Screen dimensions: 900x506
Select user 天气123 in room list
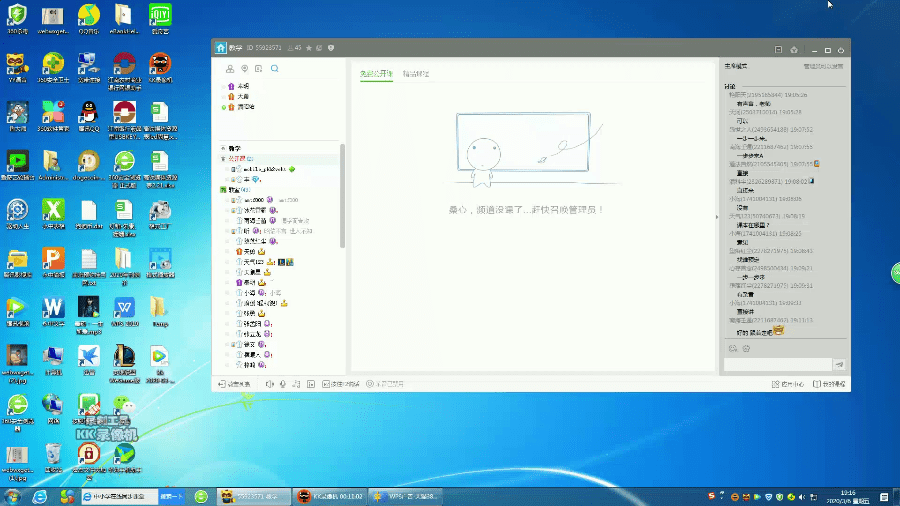tap(253, 262)
